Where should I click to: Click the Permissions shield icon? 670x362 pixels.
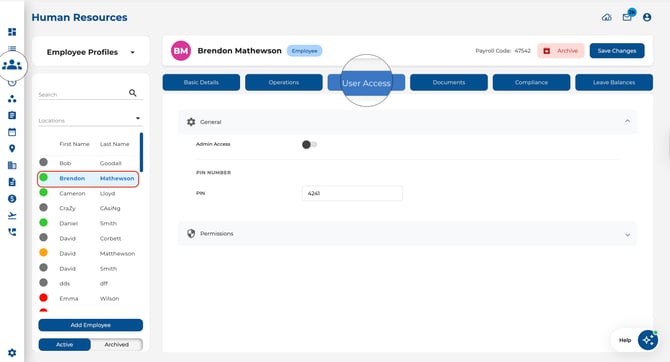point(191,233)
